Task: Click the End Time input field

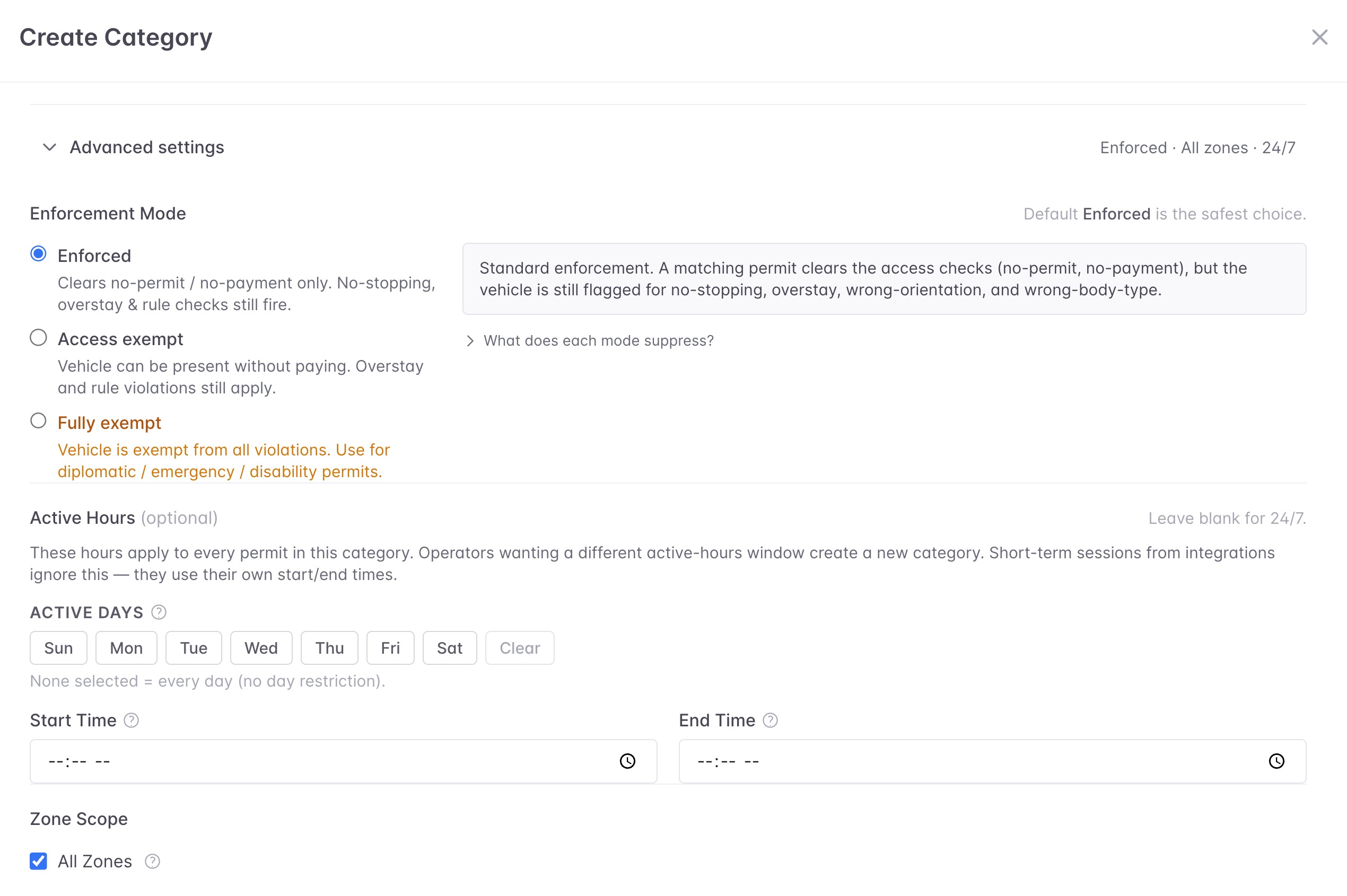Action: (993, 761)
